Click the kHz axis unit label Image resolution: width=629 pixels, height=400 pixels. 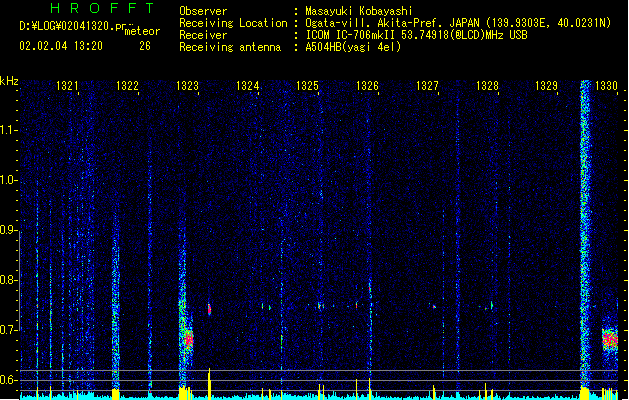click(9, 81)
